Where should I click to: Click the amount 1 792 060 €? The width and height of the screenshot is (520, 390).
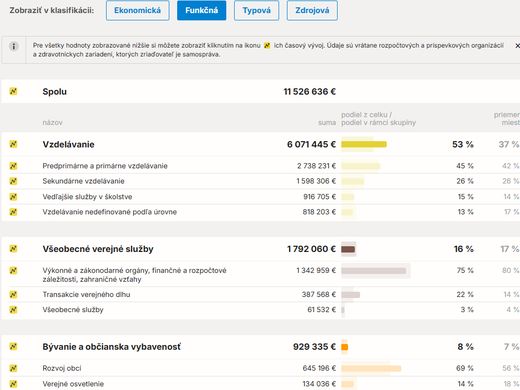[311, 249]
